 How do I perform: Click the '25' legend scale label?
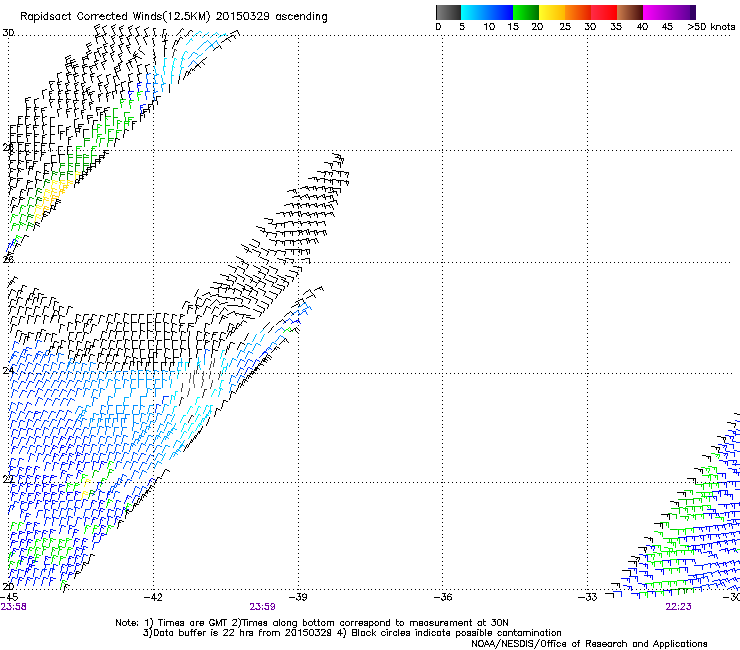pos(565,27)
